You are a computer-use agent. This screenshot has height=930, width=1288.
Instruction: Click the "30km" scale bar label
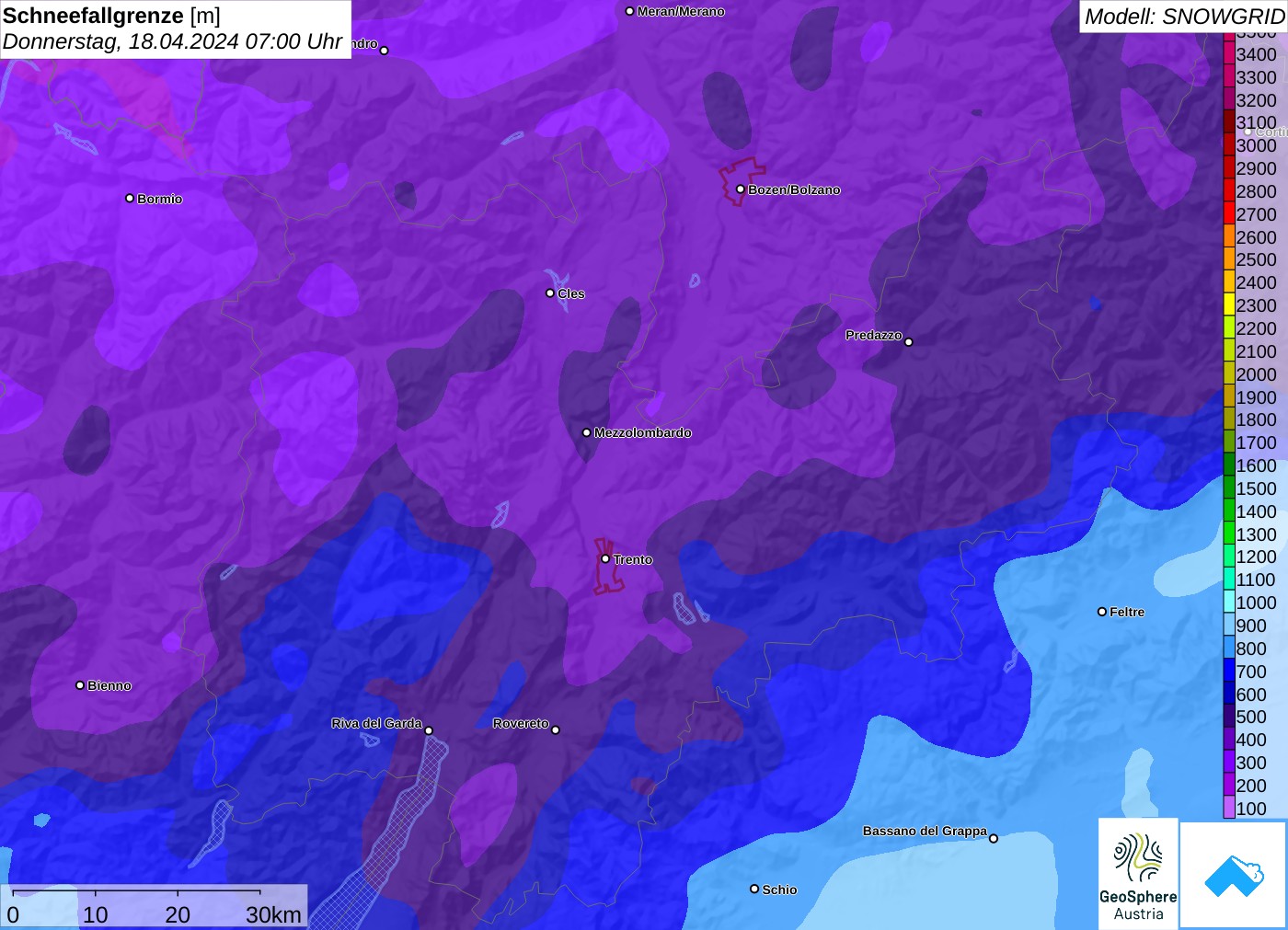pyautogui.click(x=273, y=914)
